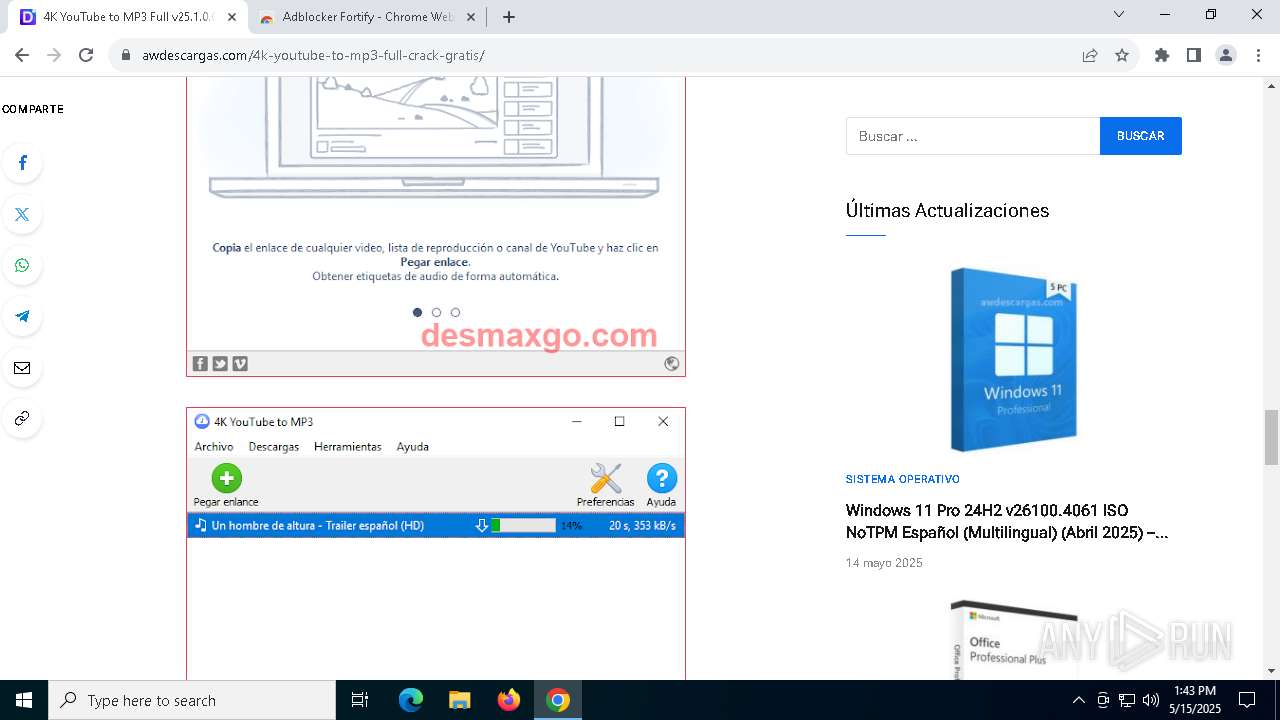The width and height of the screenshot is (1280, 720).
Task: Select Un hombre de altura download row
Action: coord(436,525)
